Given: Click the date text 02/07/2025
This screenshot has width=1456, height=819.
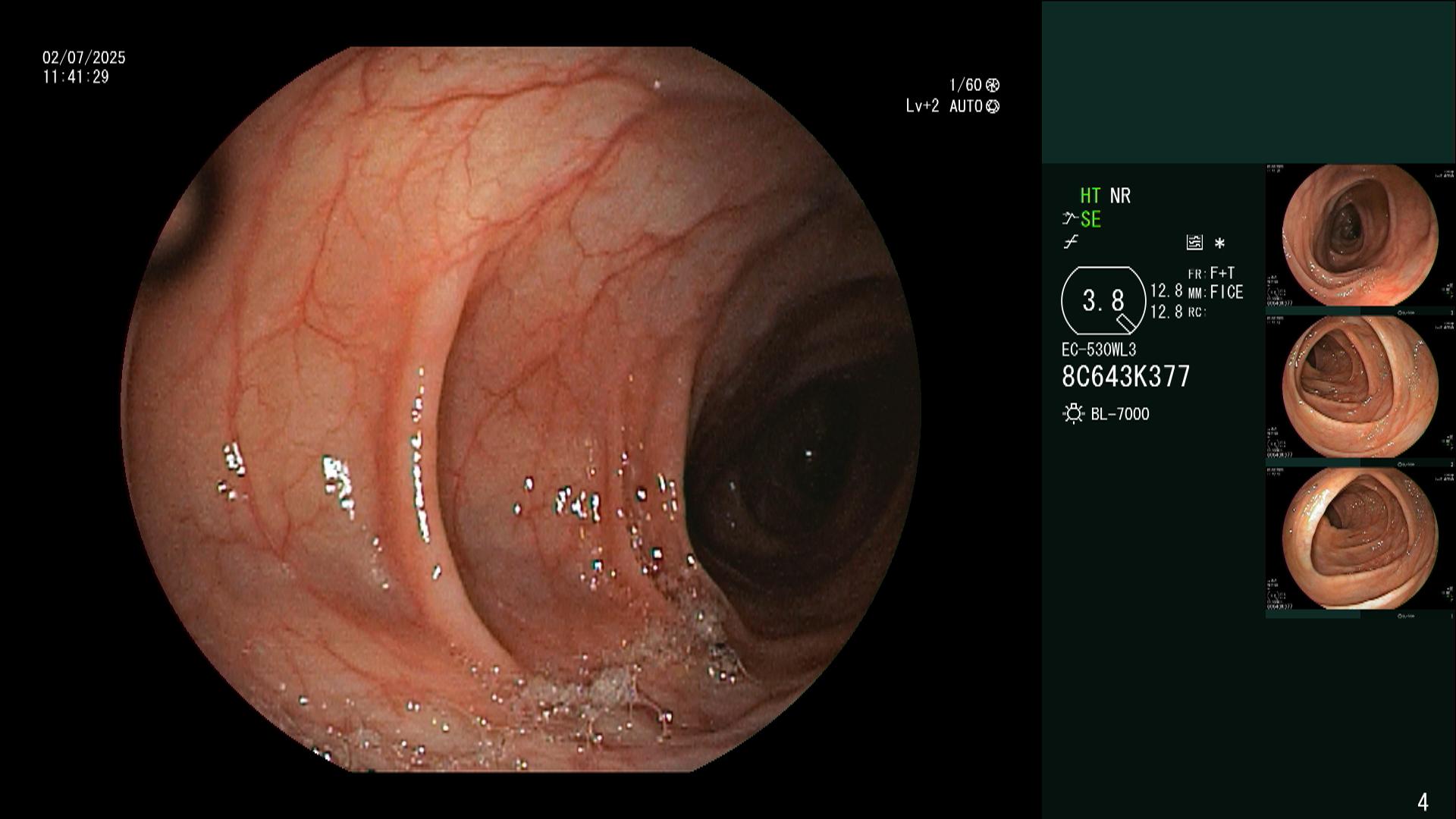Looking at the screenshot, I should [84, 58].
